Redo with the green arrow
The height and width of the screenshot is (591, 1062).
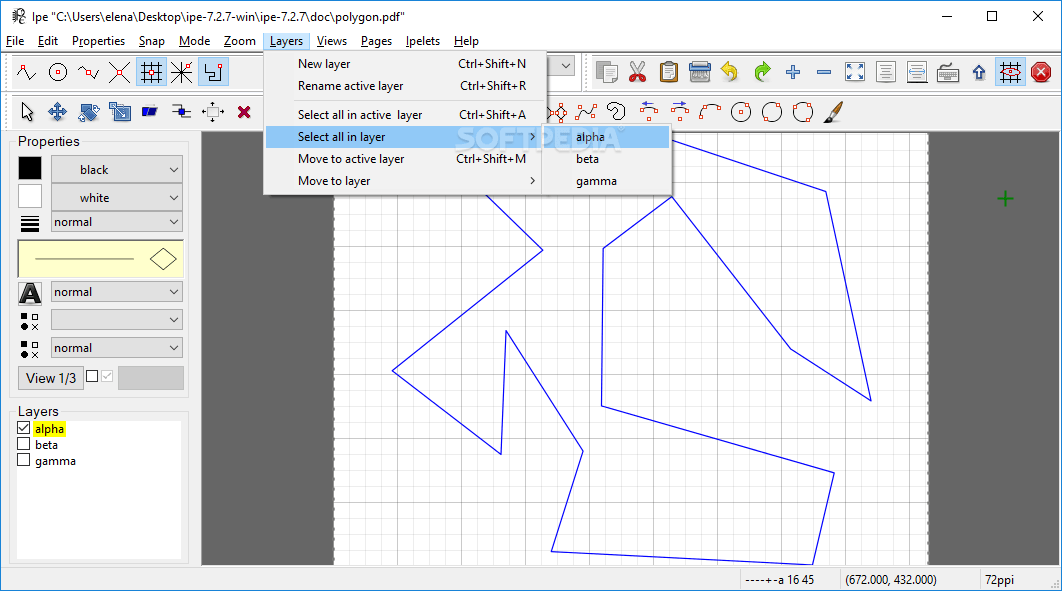762,72
